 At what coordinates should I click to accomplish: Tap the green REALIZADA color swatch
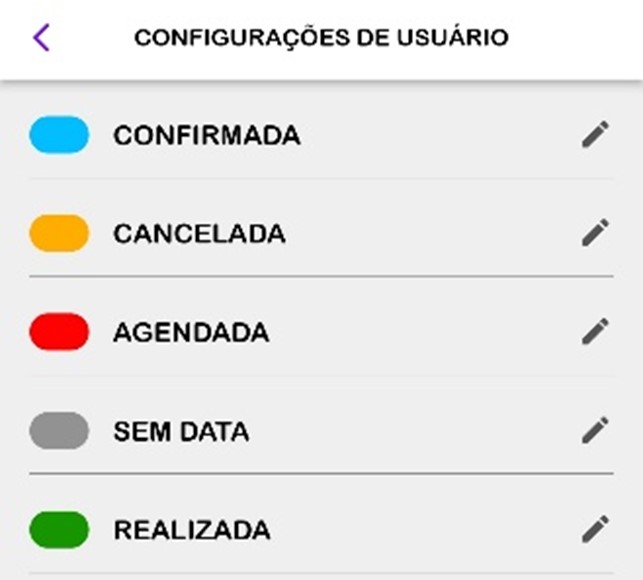point(59,528)
